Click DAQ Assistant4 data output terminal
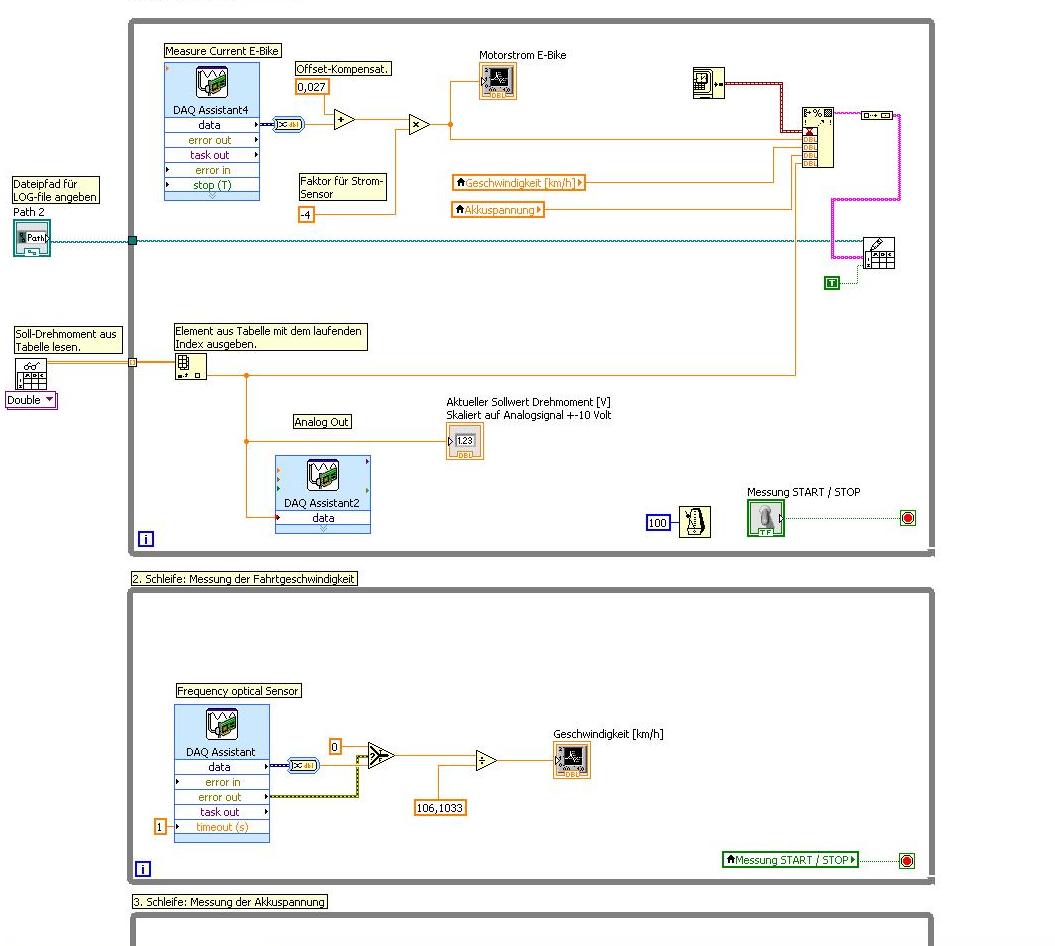The height and width of the screenshot is (946, 1055). click(x=212, y=125)
